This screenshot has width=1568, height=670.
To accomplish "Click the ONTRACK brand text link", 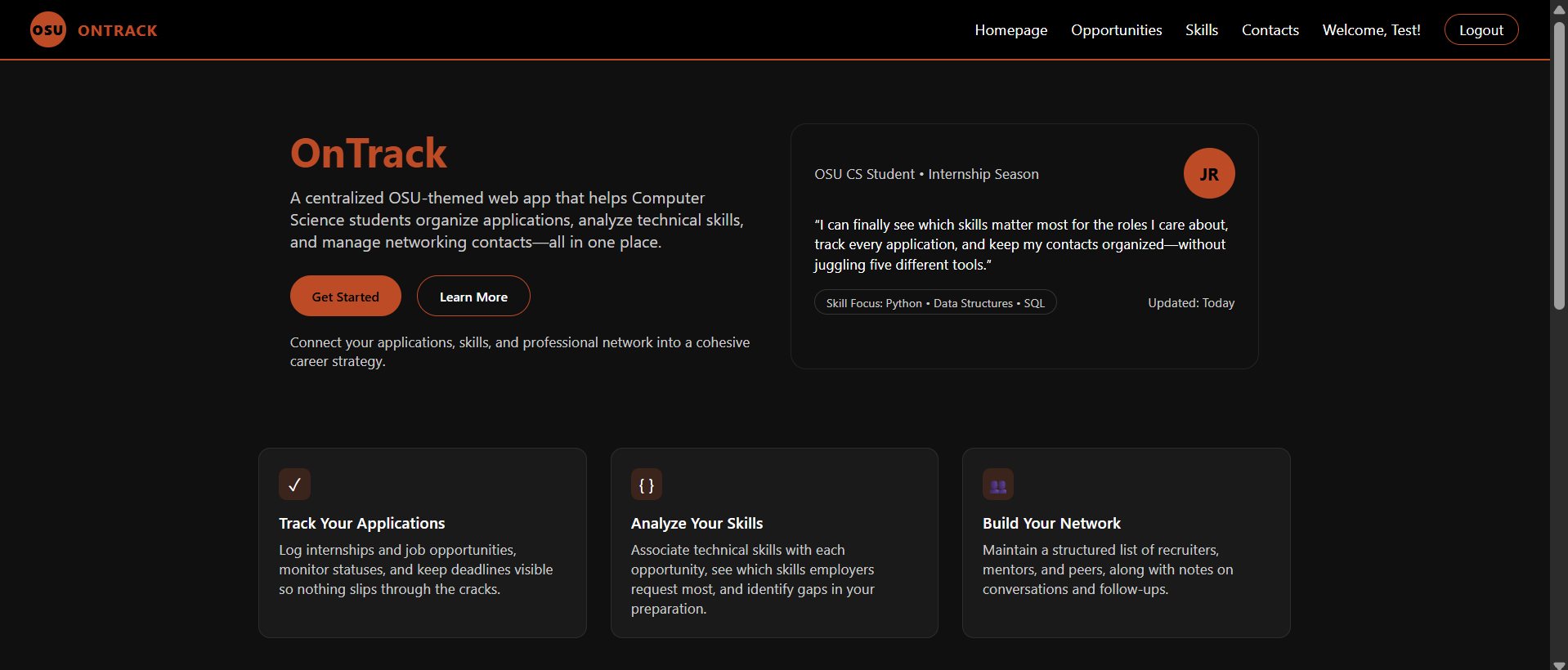I will [x=118, y=30].
